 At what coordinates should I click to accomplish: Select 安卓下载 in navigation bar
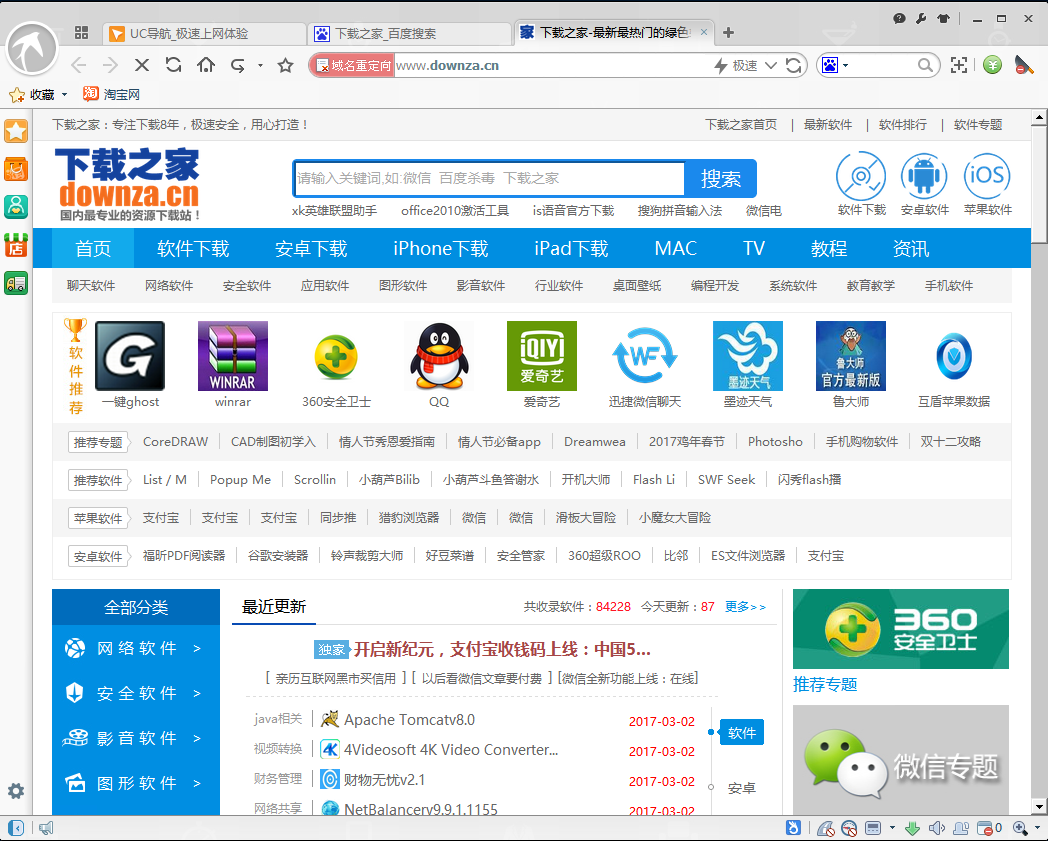(311, 249)
